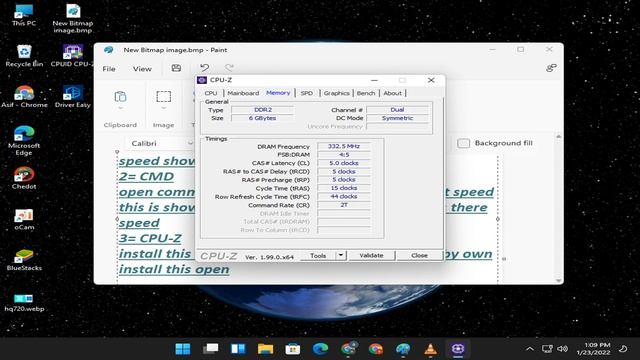Click the Symmetric DC Mode value
The width and height of the screenshot is (640, 360).
point(398,118)
